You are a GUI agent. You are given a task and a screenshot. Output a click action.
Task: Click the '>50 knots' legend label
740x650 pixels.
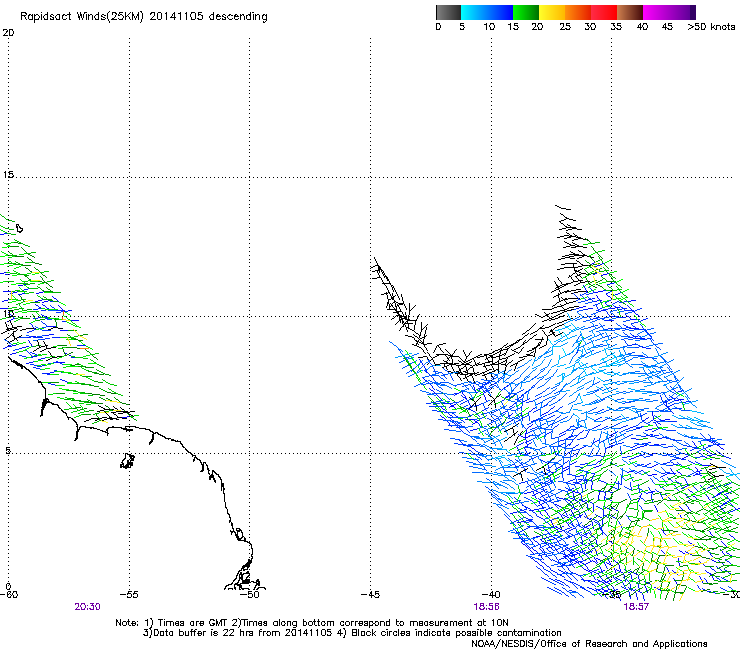point(711,27)
